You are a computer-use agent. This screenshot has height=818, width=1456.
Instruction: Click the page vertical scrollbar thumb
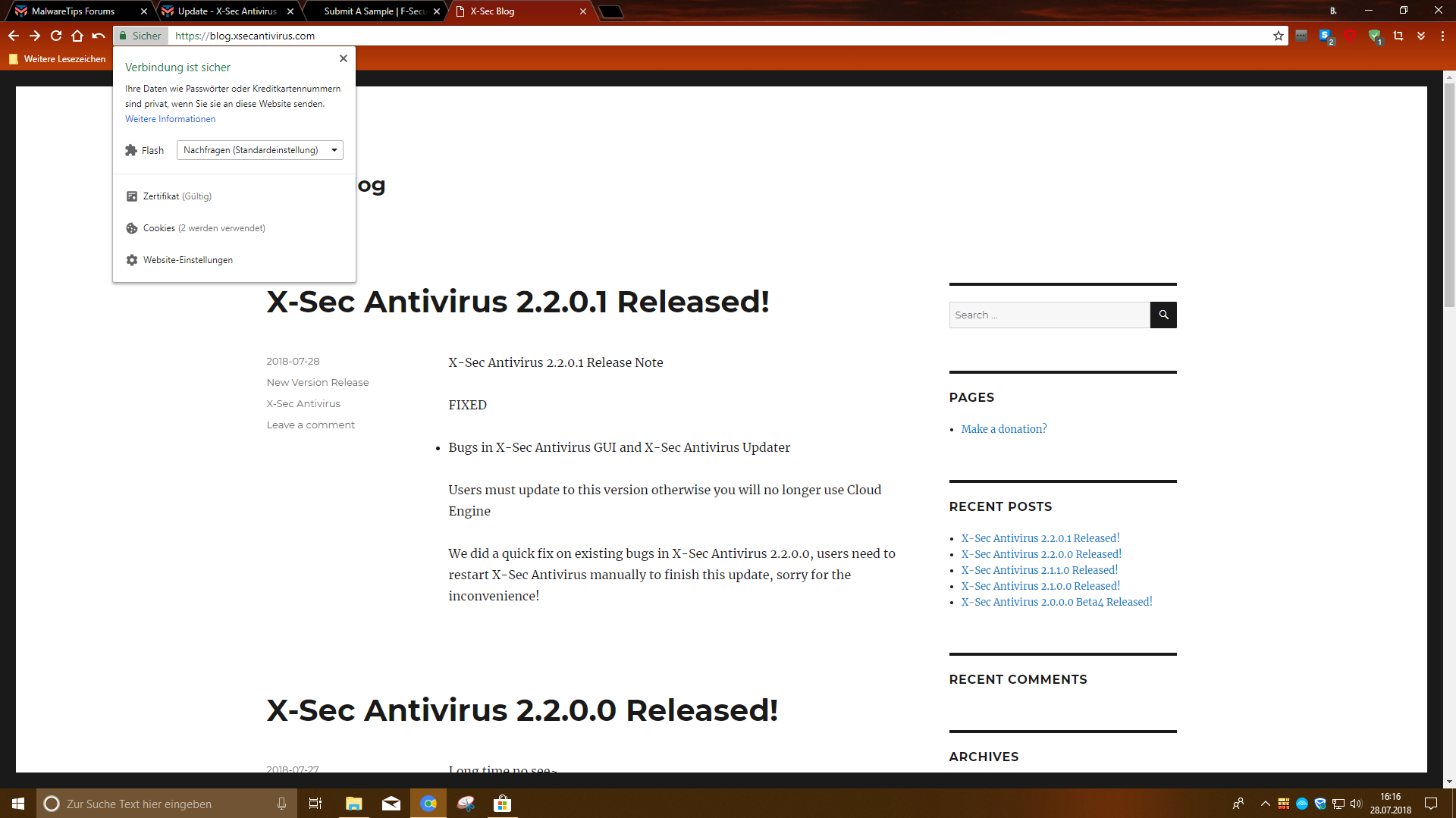click(1449, 196)
